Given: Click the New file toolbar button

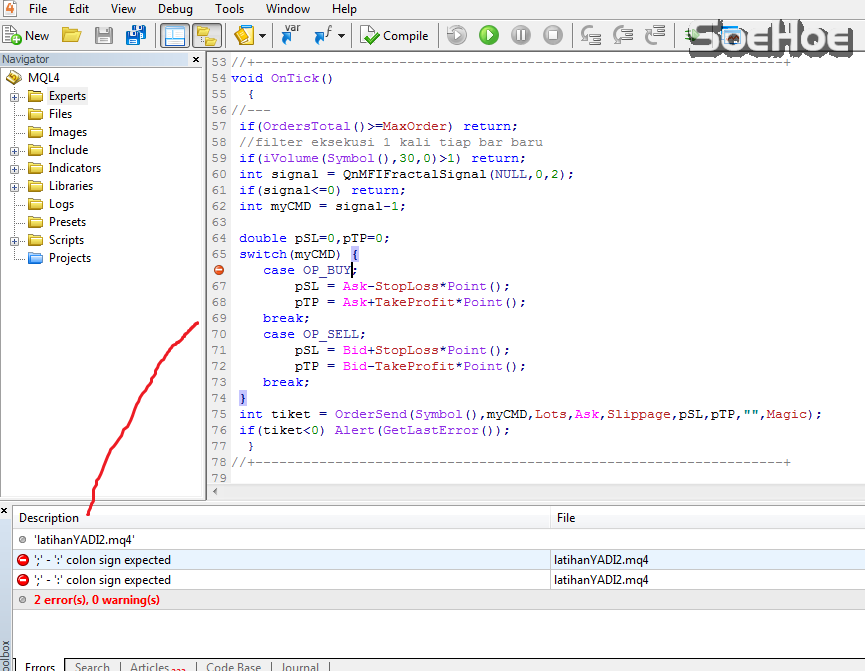Looking at the screenshot, I should pos(26,36).
